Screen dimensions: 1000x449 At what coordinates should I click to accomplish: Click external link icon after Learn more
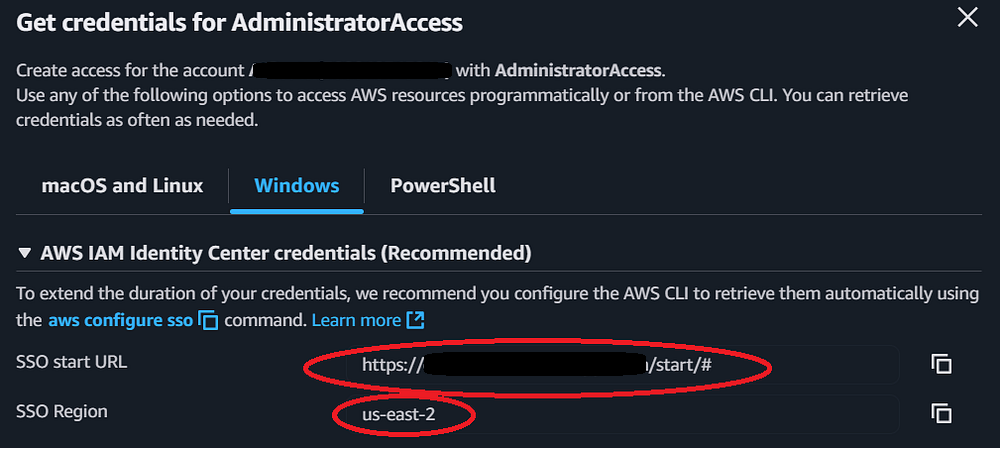pyautogui.click(x=416, y=321)
